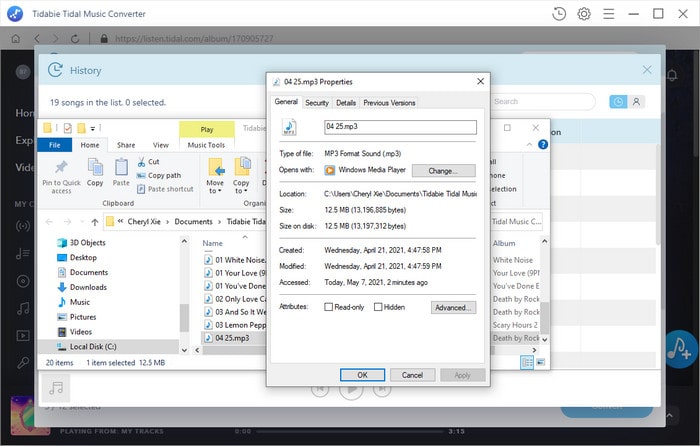This screenshot has width=700, height=446.
Task: Open Tidabie hamburger menu icon
Action: pyautogui.click(x=608, y=14)
